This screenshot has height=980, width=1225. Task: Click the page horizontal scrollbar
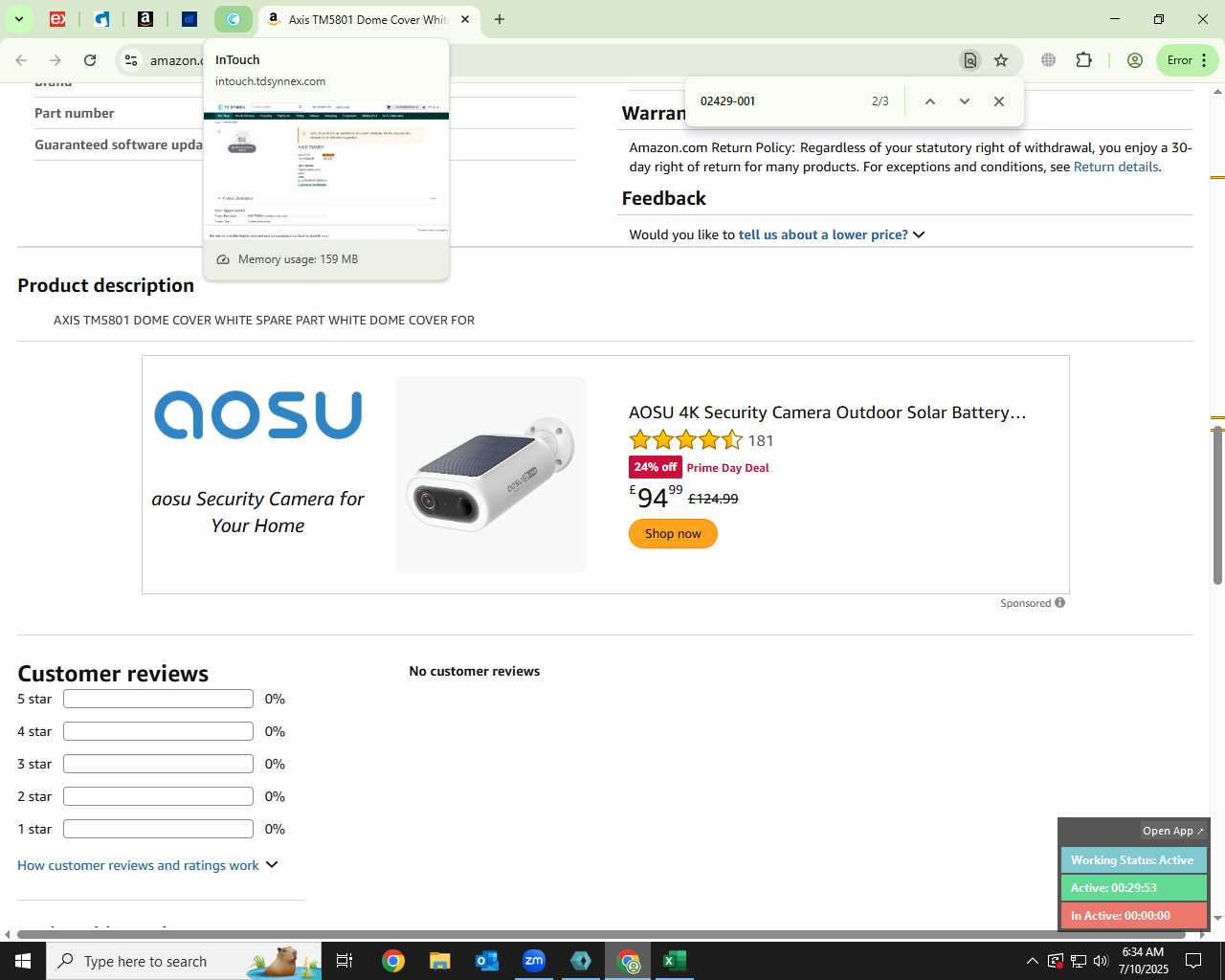(601, 934)
